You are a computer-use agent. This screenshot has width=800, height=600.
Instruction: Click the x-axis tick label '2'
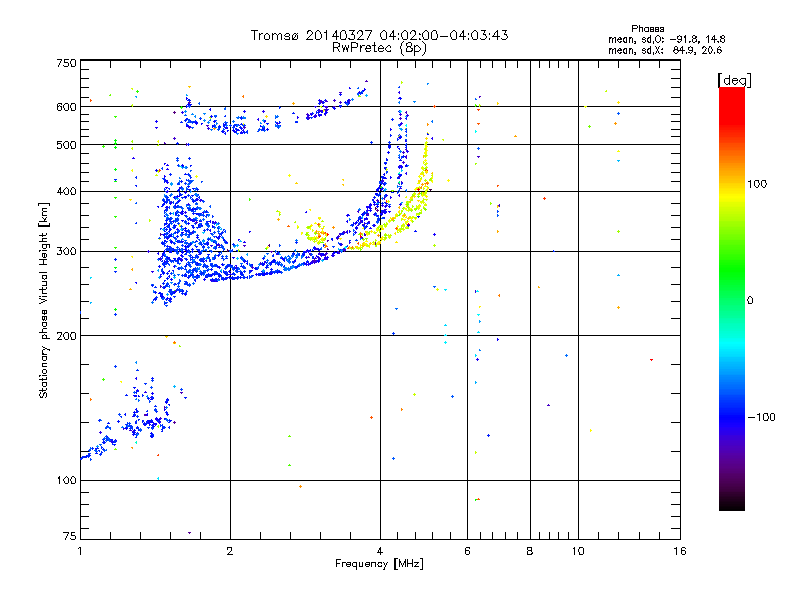(230, 551)
